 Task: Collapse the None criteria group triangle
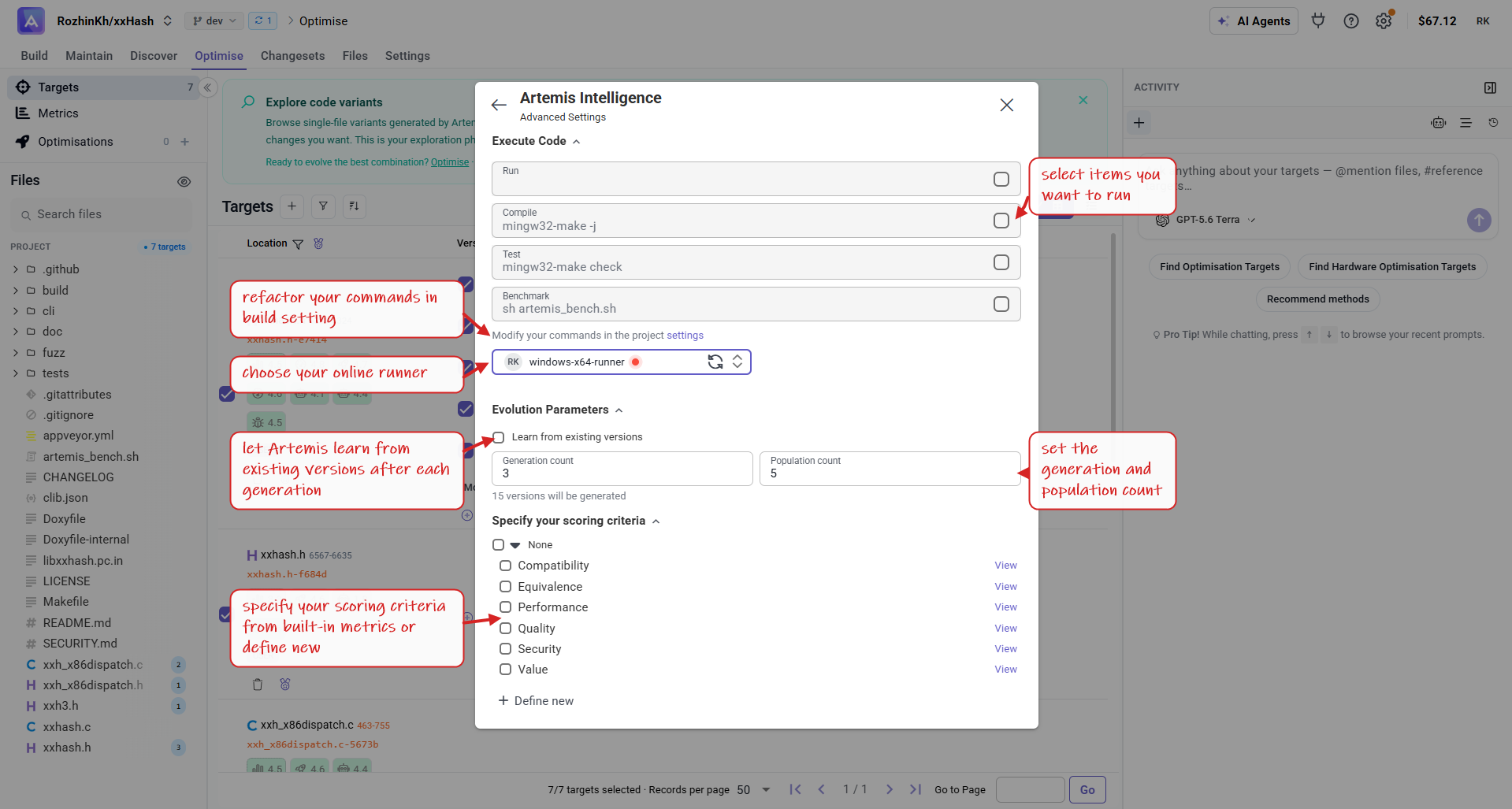click(x=515, y=545)
